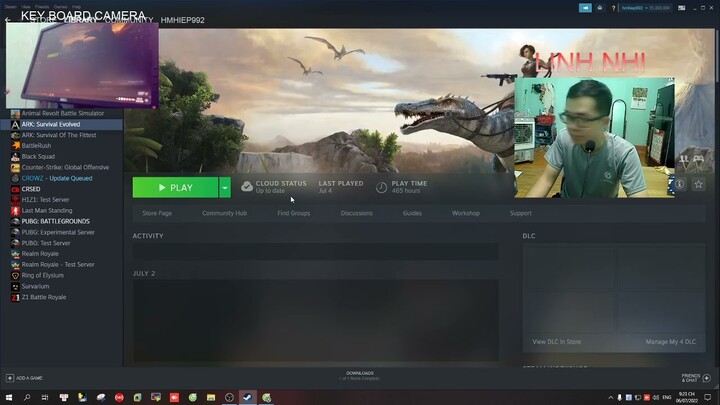Click the top-left DLC thumbnail
Screen dimensions: 720x405
[569, 268]
